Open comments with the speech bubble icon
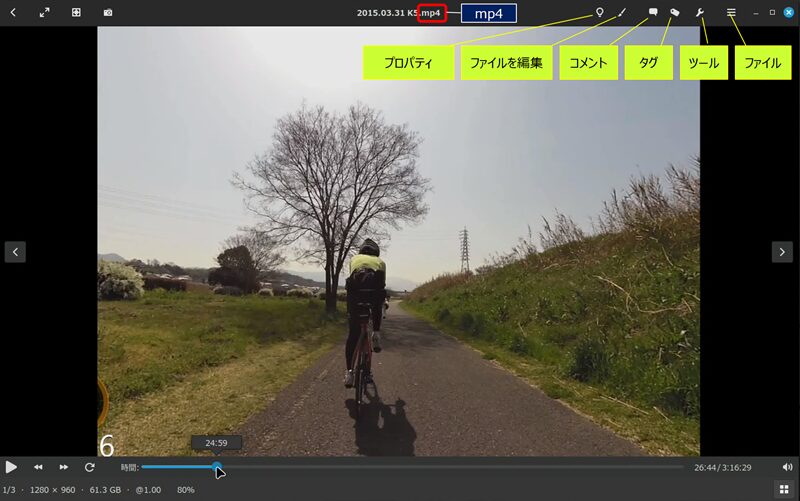Screen dimensions: 800x501 [653, 12]
